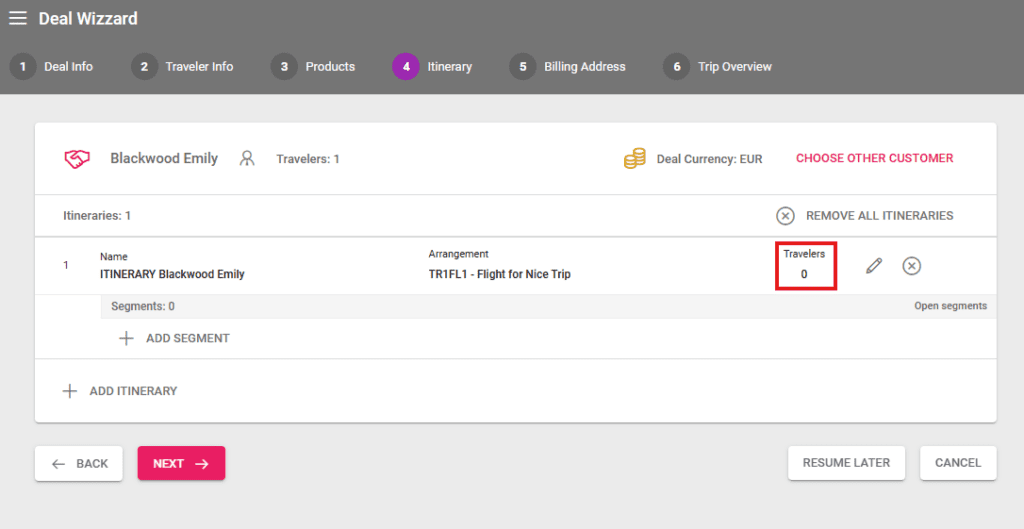Expand Open segments for the itinerary
Screen dimensions: 1024x529
click(x=949, y=306)
